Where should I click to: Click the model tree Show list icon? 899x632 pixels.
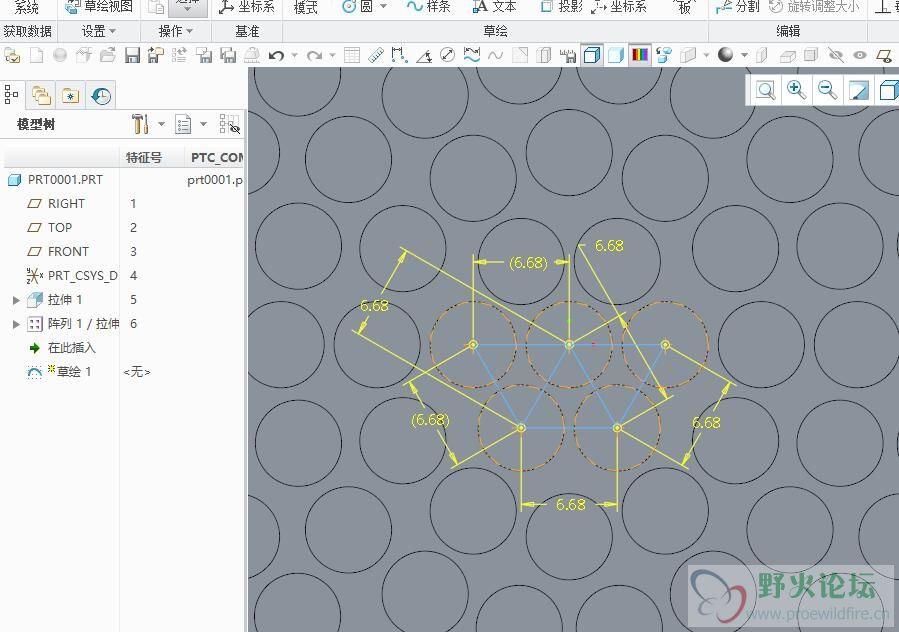pyautogui.click(x=183, y=124)
